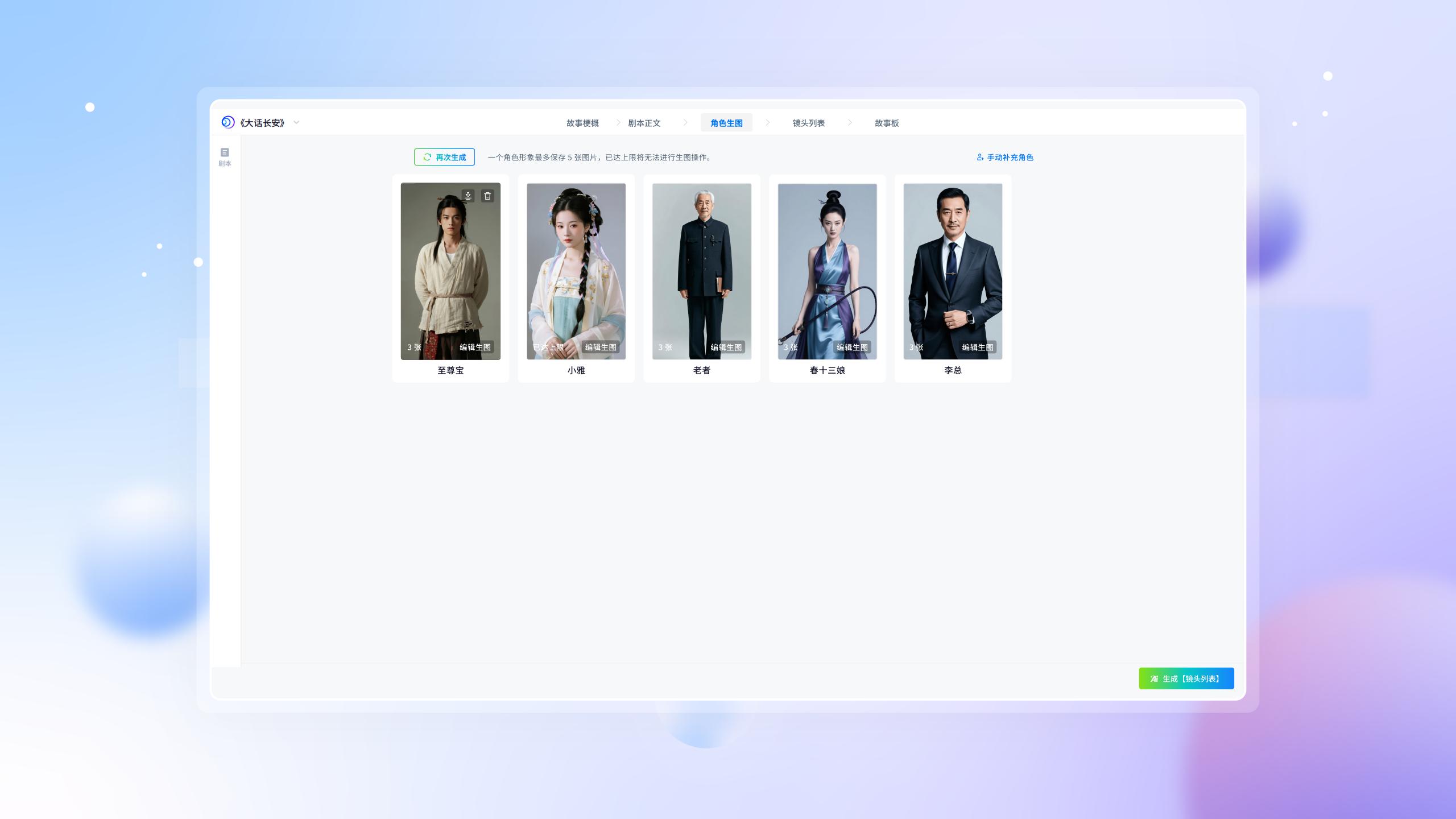1456x819 pixels.
Task: Expand the 《大话长安》 project dropdown arrow
Action: [x=296, y=122]
